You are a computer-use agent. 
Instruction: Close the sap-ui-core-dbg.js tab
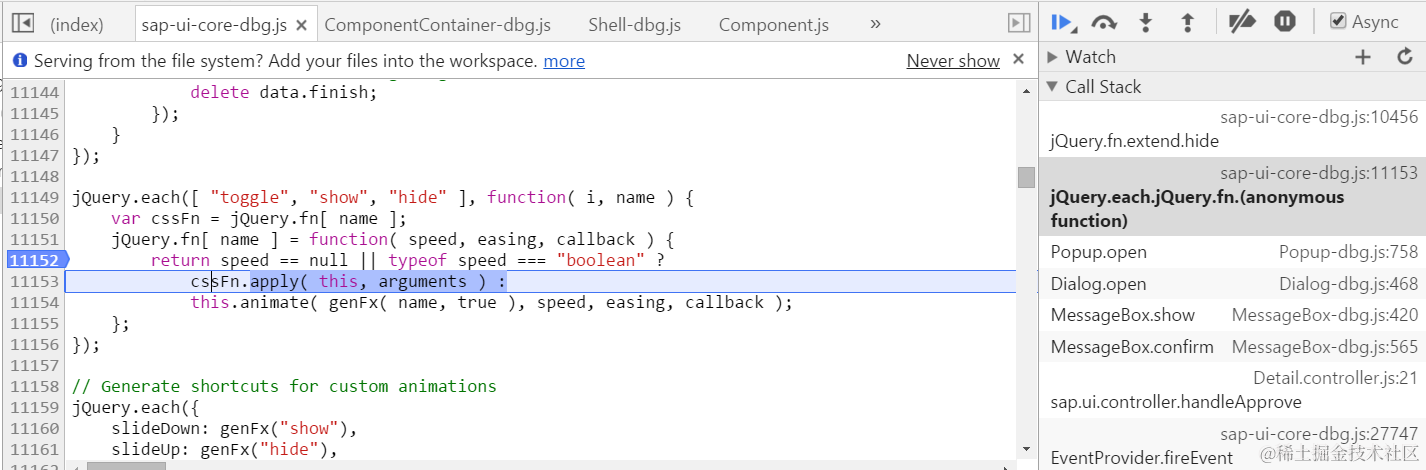pyautogui.click(x=303, y=24)
